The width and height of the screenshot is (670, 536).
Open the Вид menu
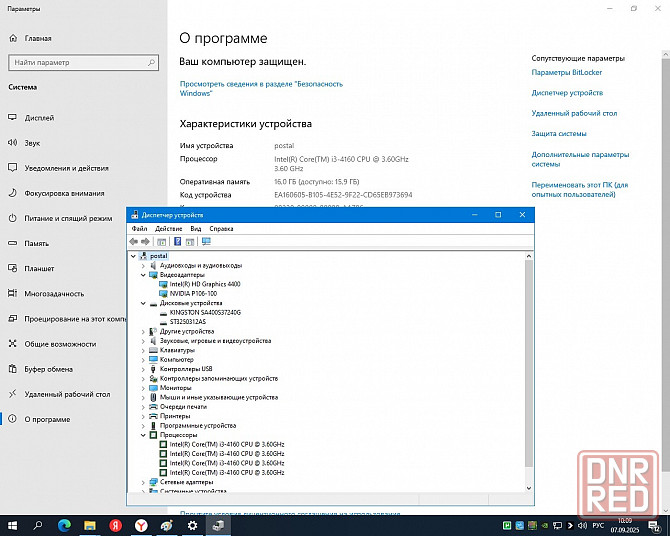(196, 229)
